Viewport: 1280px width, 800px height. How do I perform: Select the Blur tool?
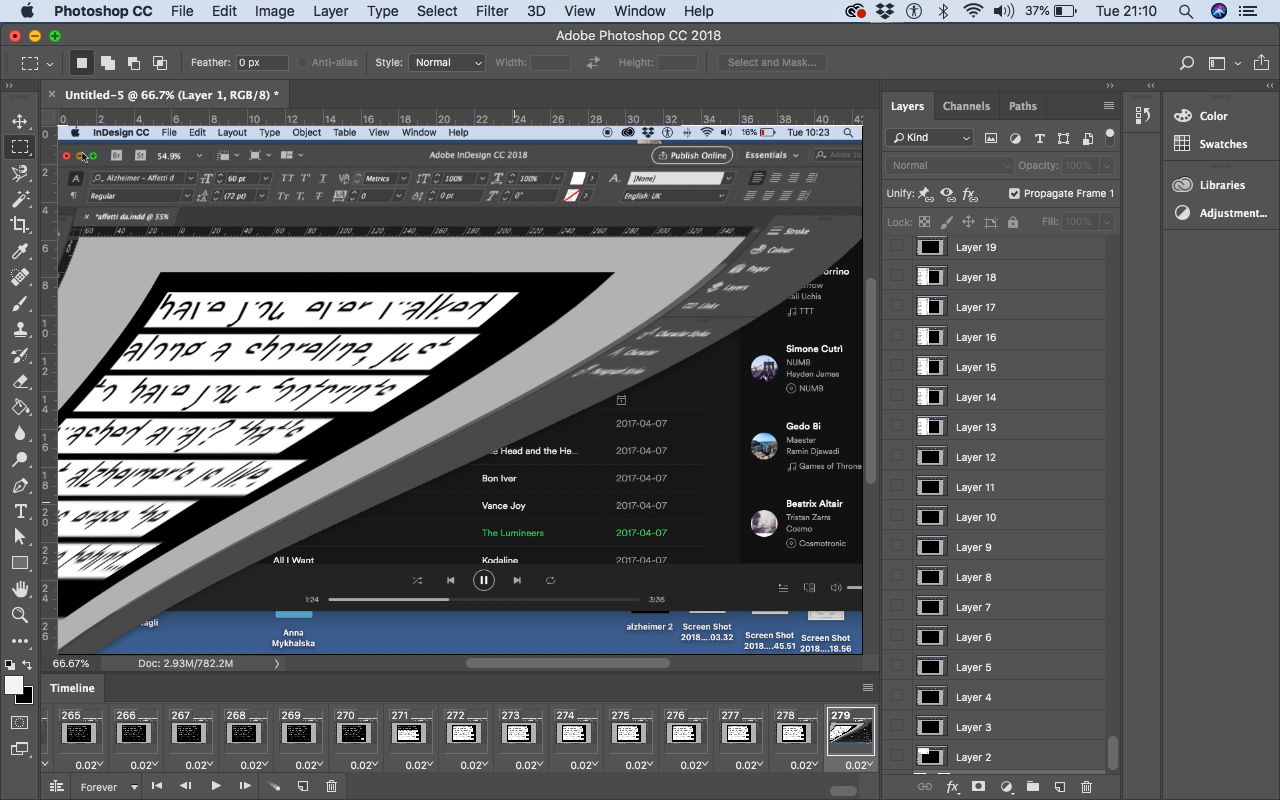point(20,433)
